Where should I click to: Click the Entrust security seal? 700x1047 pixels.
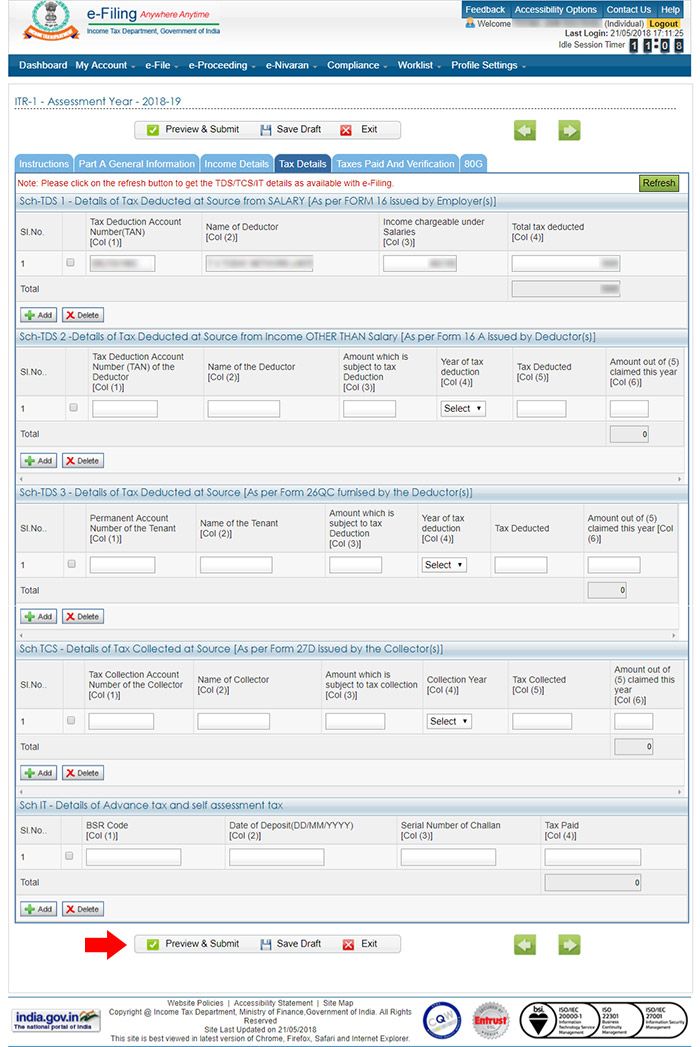pos(491,1020)
